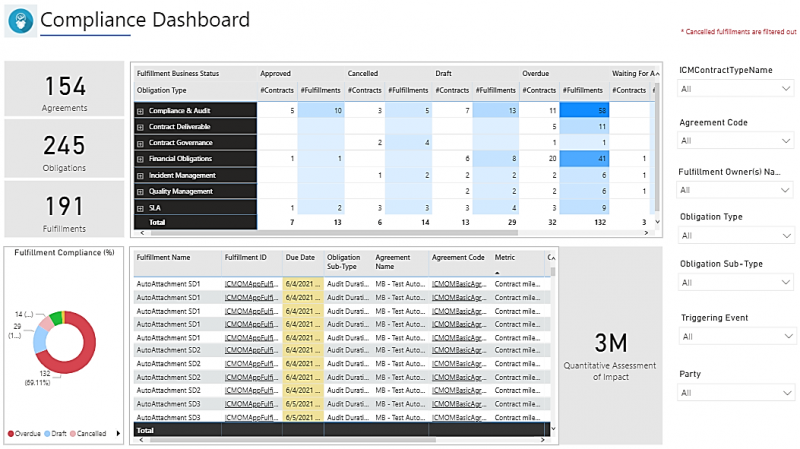Viewport: 800px width, 449px height.
Task: Expand the Quality Management row
Action: 140,191
